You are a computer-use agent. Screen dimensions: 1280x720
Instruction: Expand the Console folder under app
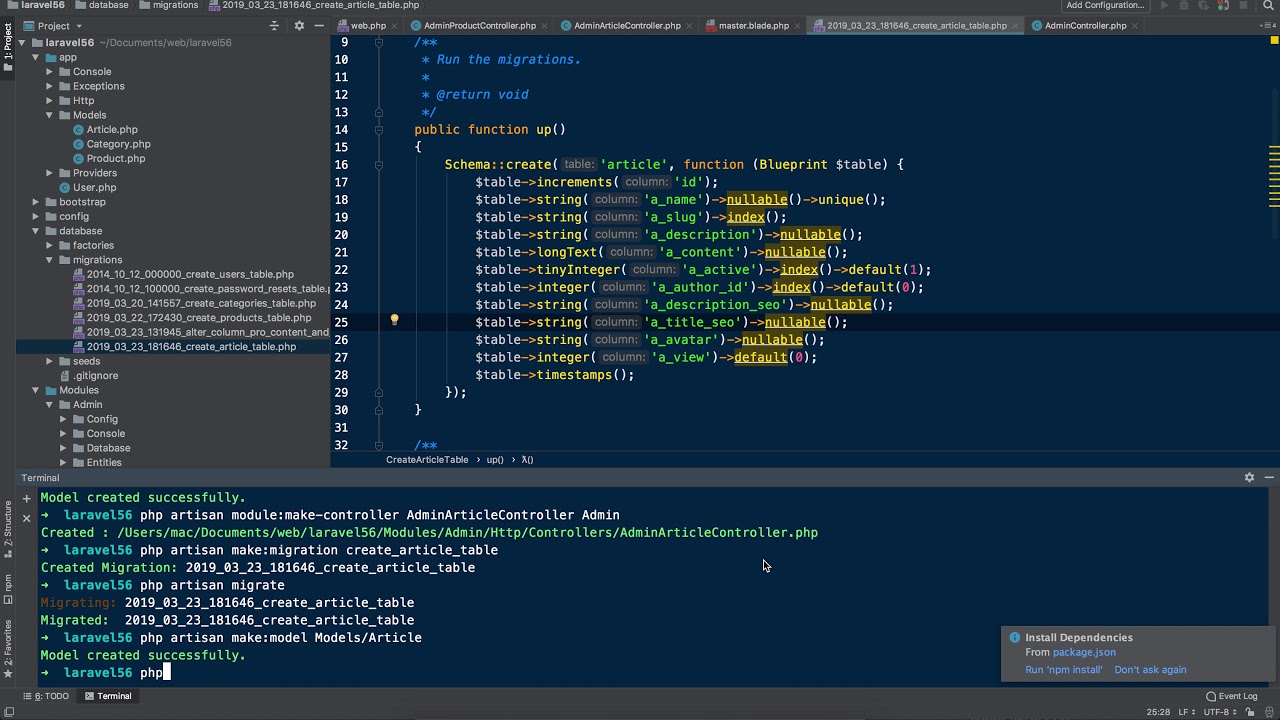tap(50, 72)
